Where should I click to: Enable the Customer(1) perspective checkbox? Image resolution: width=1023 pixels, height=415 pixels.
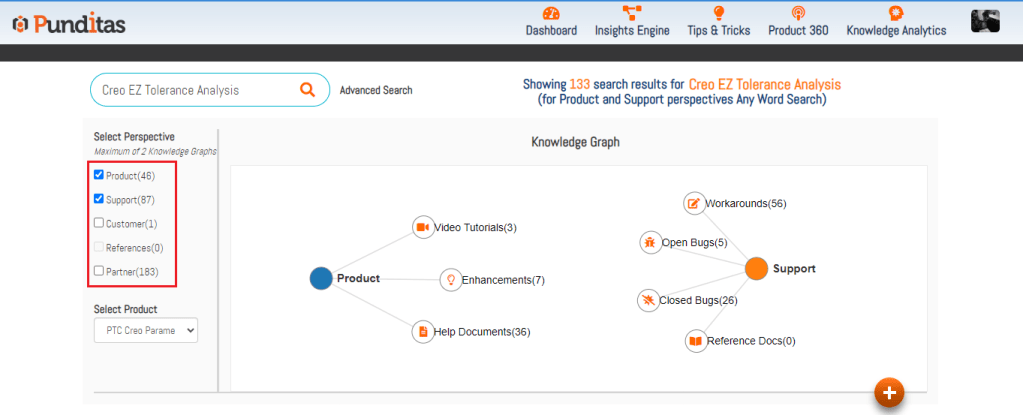pyautogui.click(x=99, y=223)
